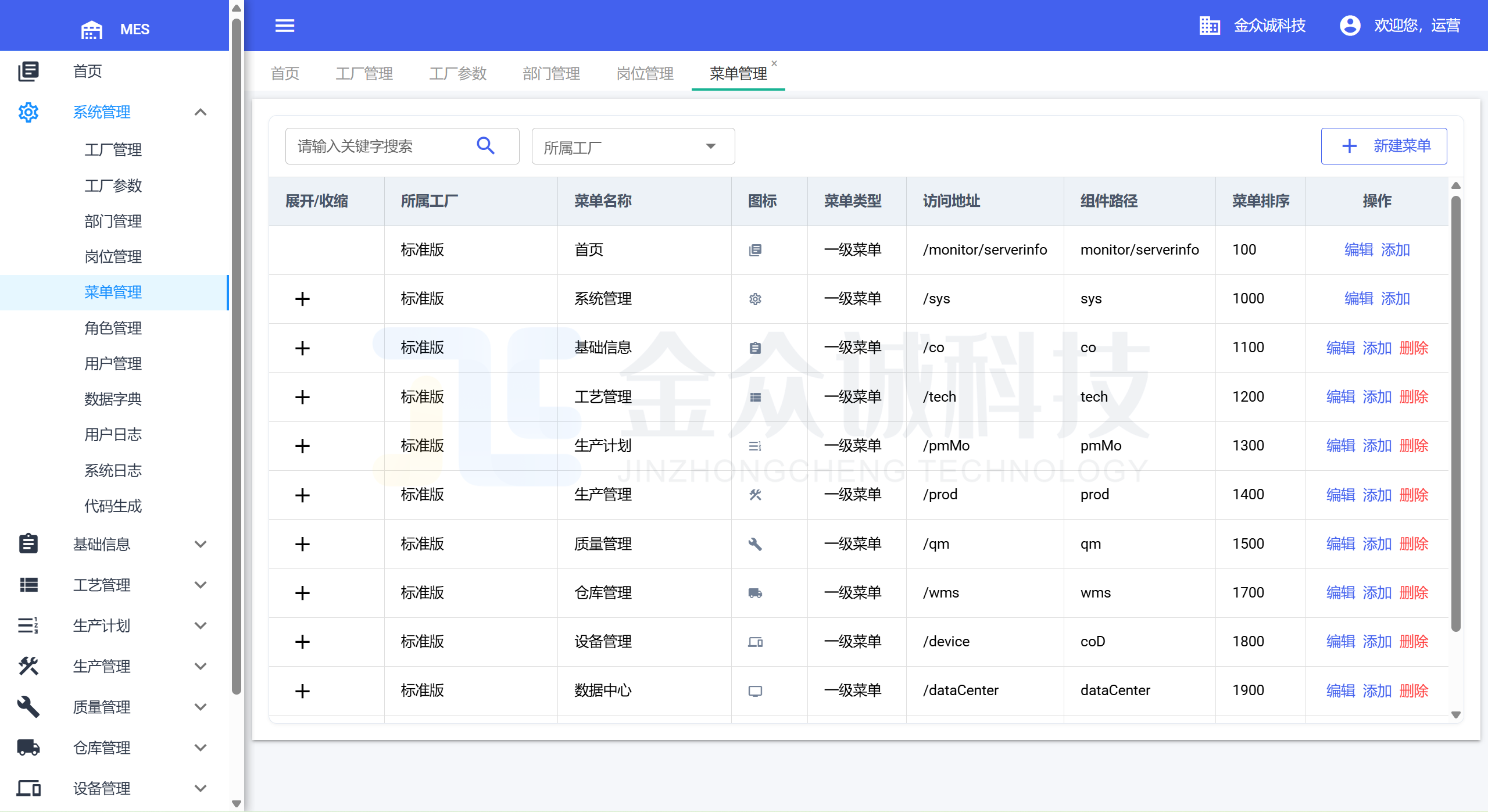Click the hamburger menu toggle icon

point(284,26)
